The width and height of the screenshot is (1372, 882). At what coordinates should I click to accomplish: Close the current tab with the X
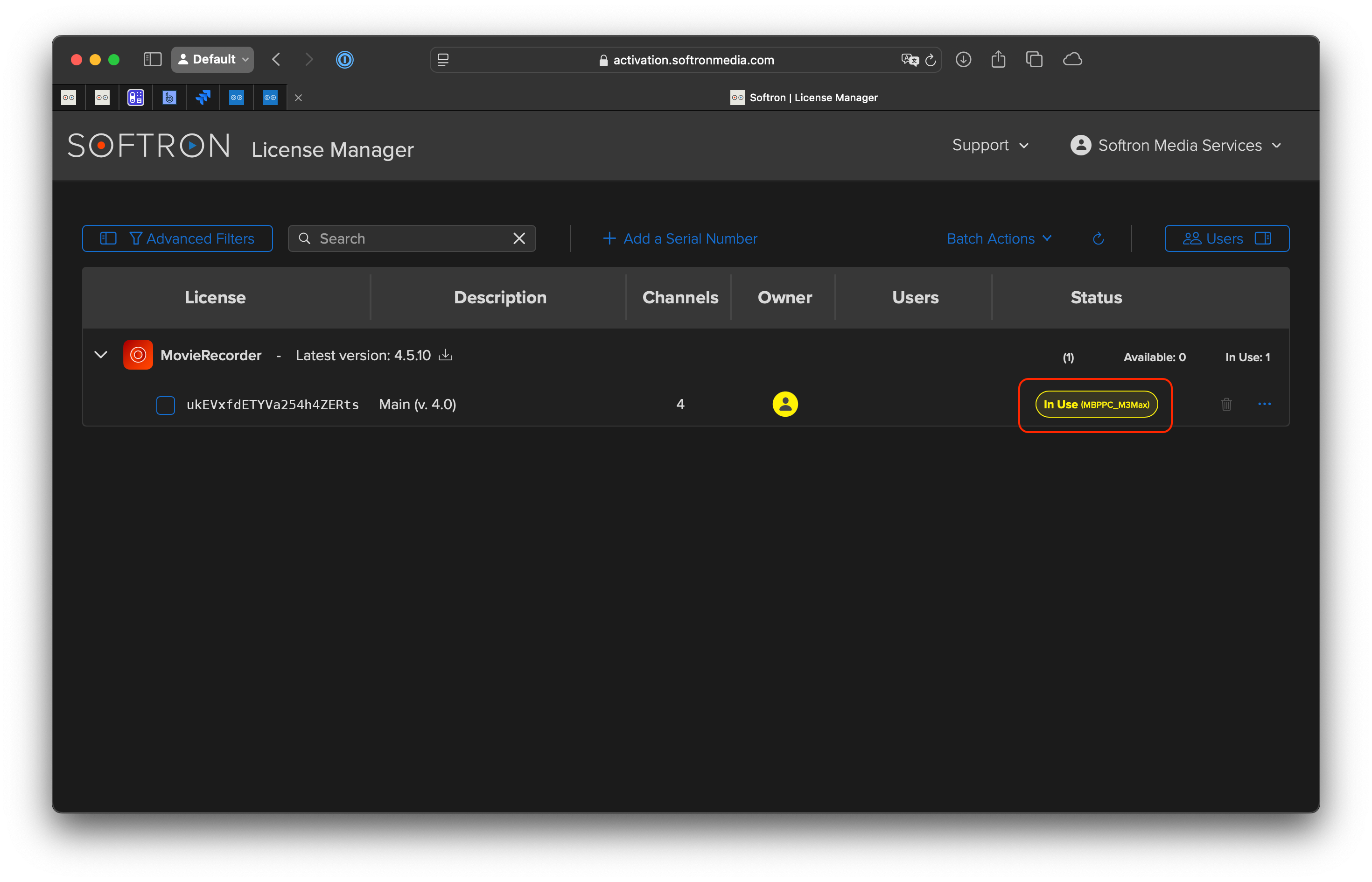click(x=298, y=98)
